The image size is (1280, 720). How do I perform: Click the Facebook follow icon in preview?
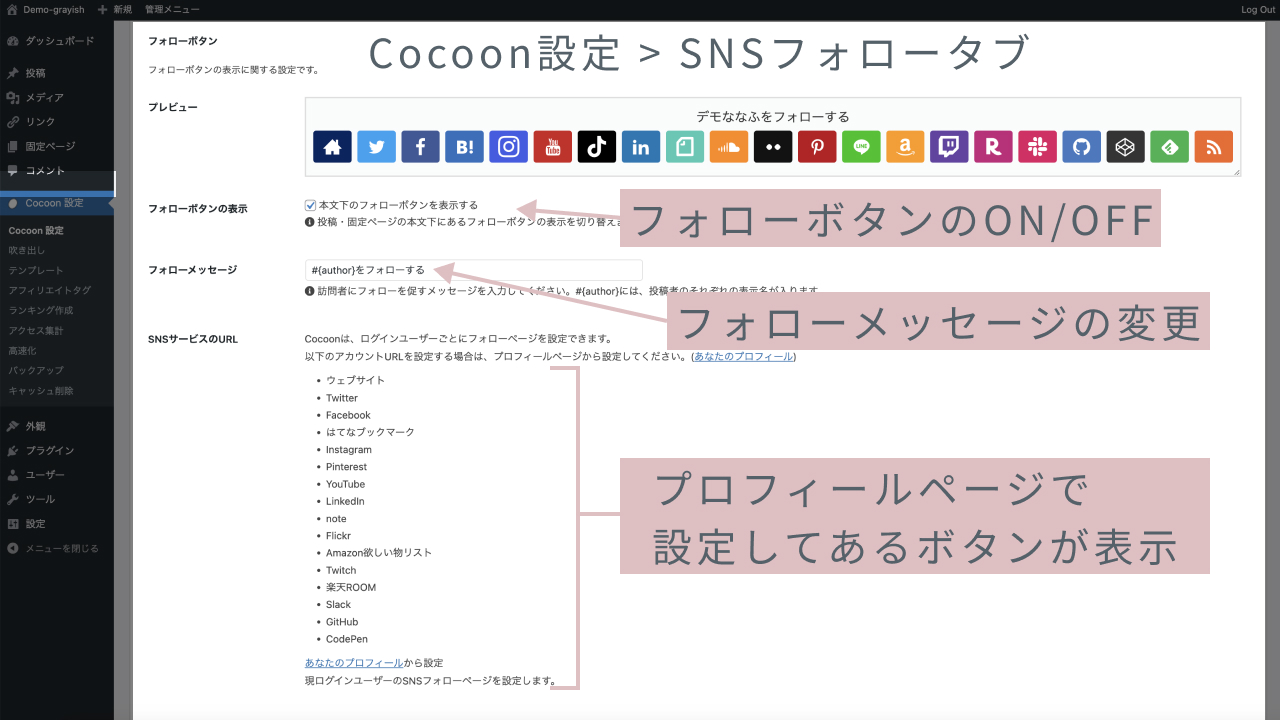[x=420, y=147]
